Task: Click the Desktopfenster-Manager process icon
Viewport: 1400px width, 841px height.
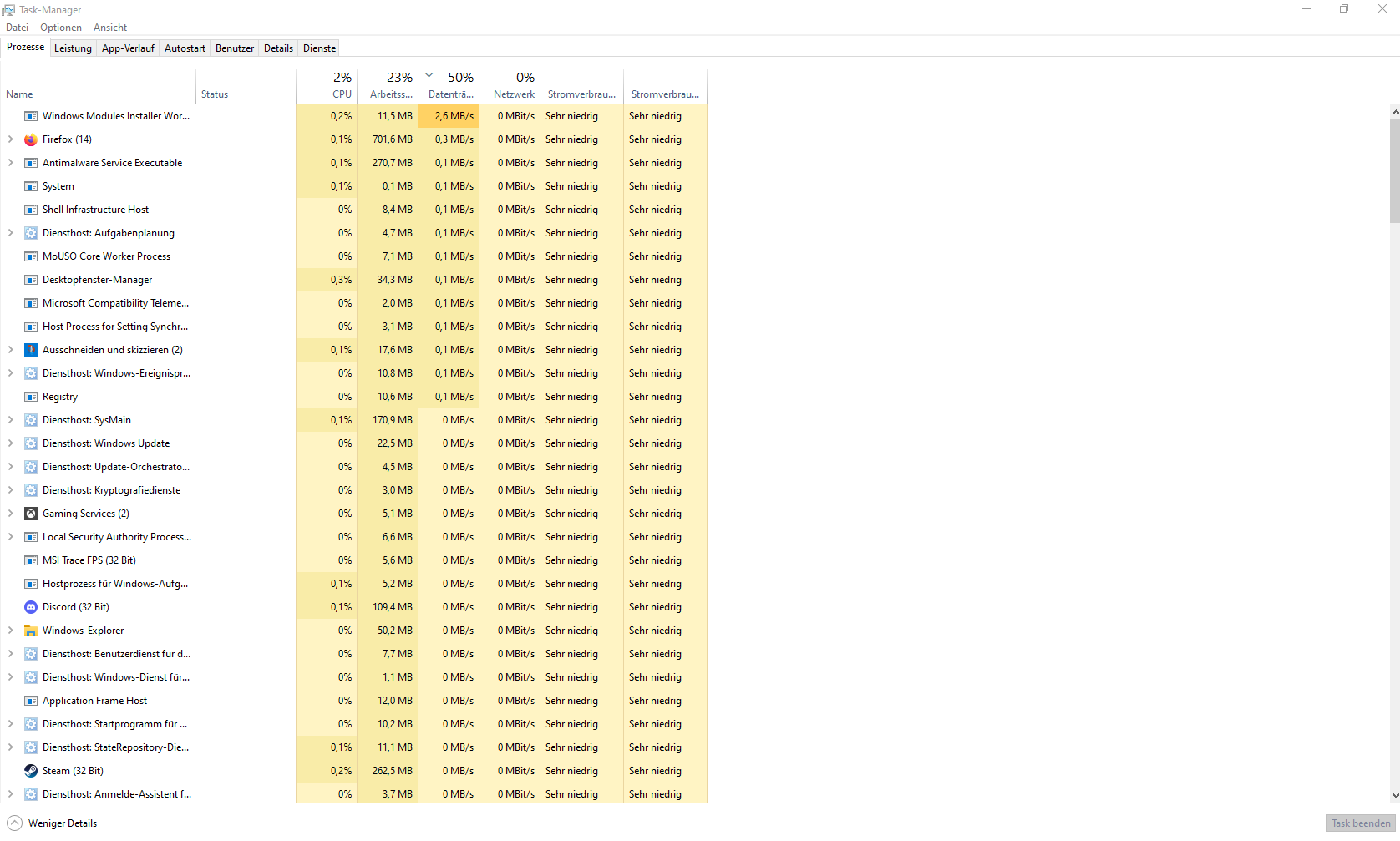Action: pyautogui.click(x=31, y=280)
